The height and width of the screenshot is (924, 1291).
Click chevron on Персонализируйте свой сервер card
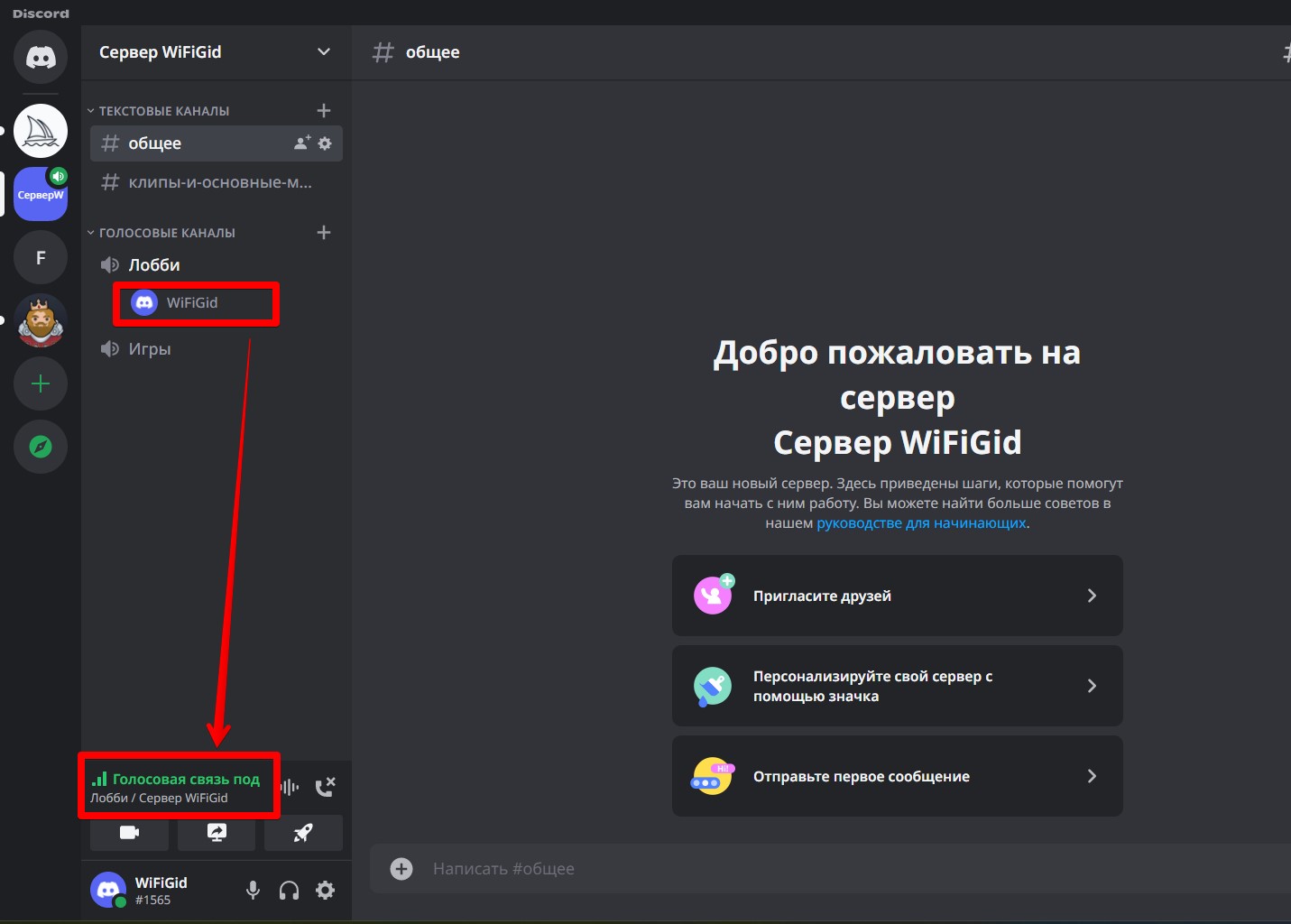tap(1092, 686)
